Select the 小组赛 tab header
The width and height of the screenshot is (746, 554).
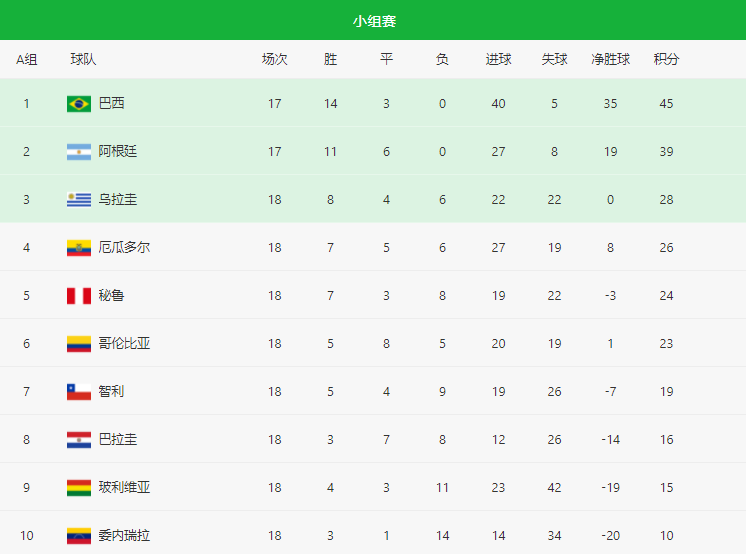pos(374,21)
